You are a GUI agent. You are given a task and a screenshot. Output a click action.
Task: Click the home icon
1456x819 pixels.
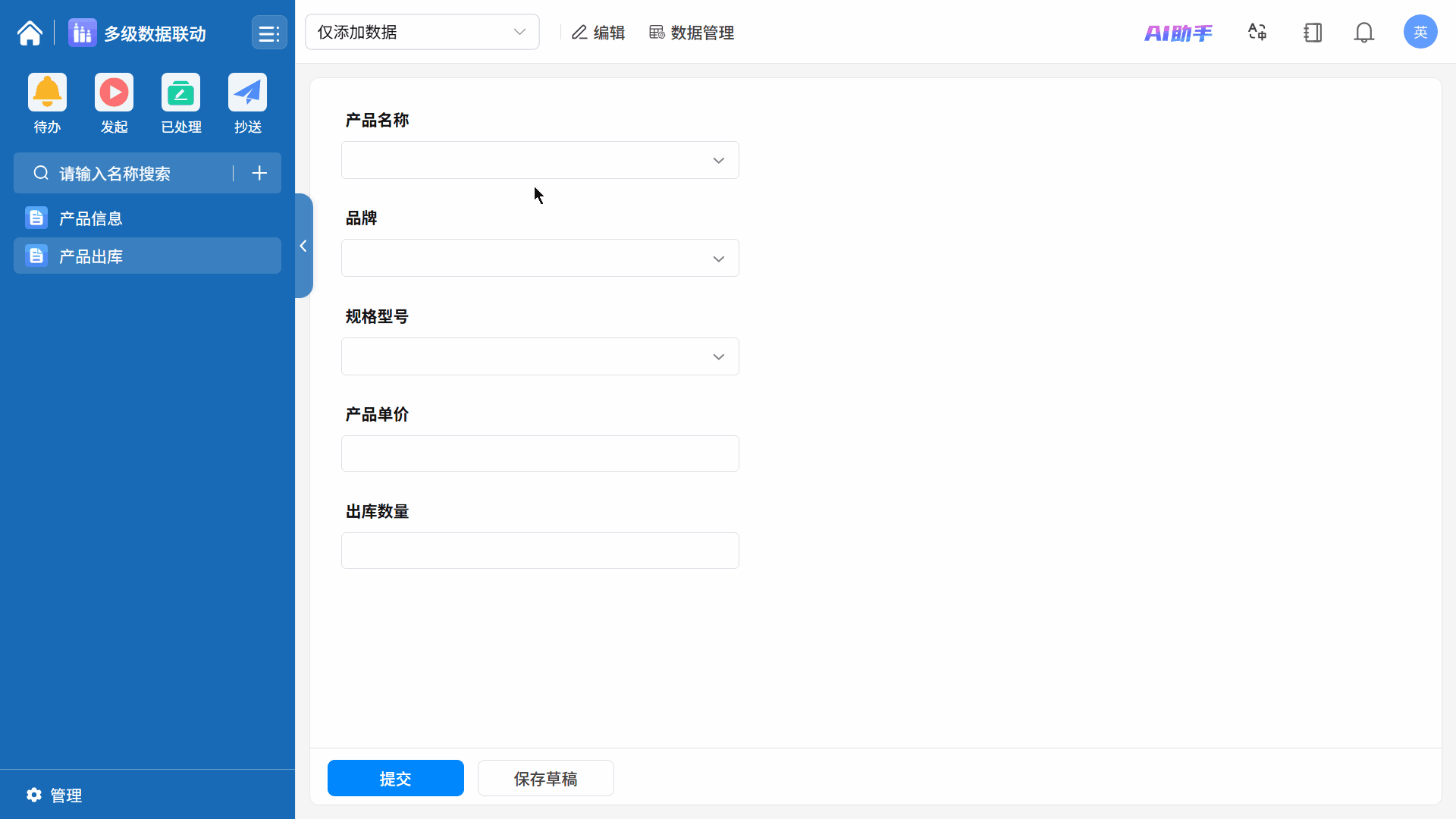point(30,33)
